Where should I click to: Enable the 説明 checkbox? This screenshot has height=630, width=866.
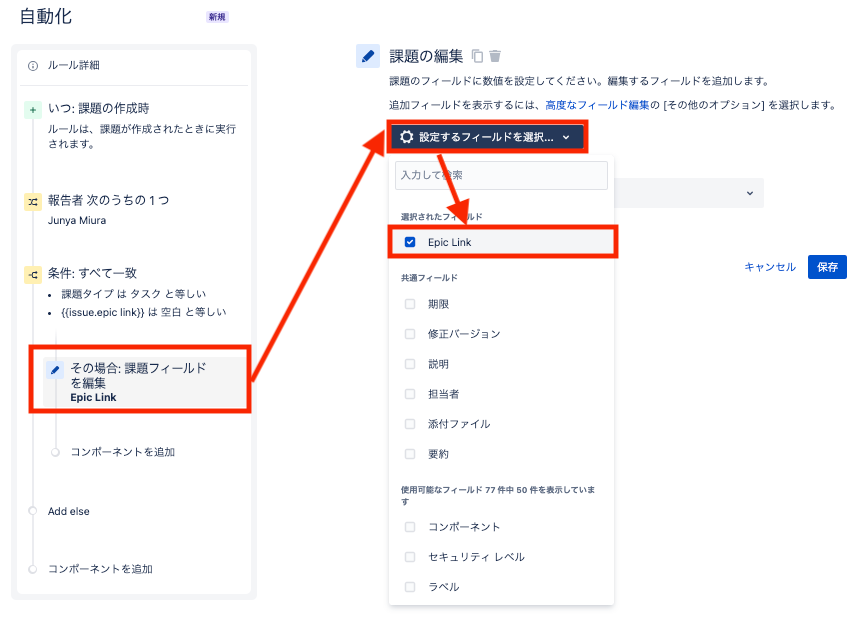(x=409, y=364)
